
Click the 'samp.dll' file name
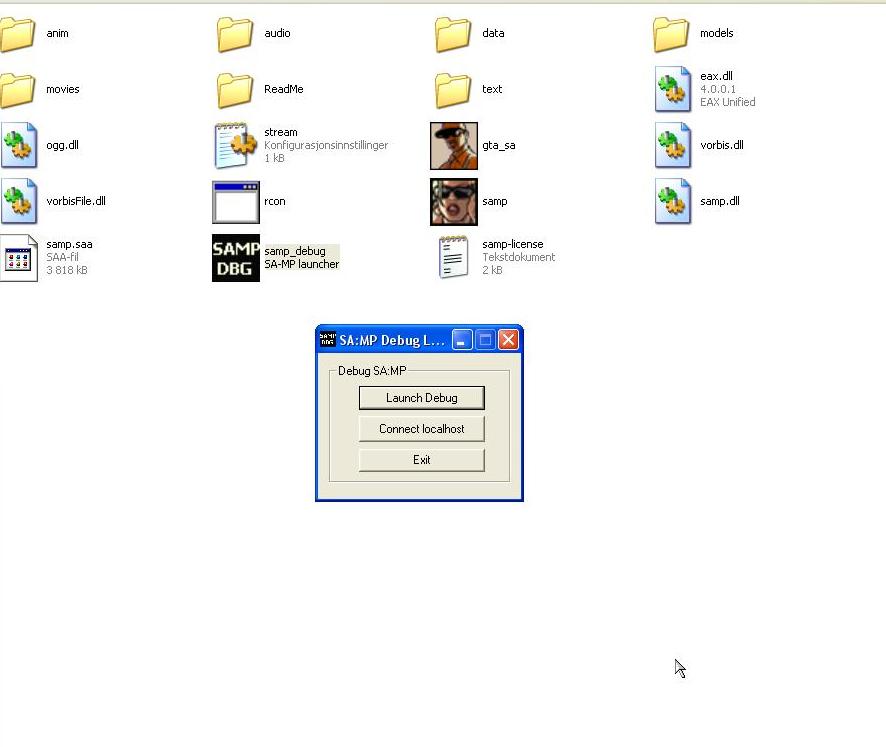pos(719,201)
